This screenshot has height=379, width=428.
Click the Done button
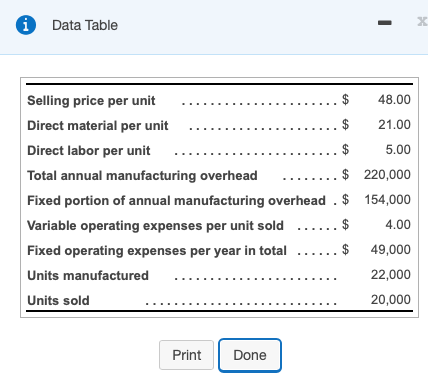pyautogui.click(x=250, y=355)
